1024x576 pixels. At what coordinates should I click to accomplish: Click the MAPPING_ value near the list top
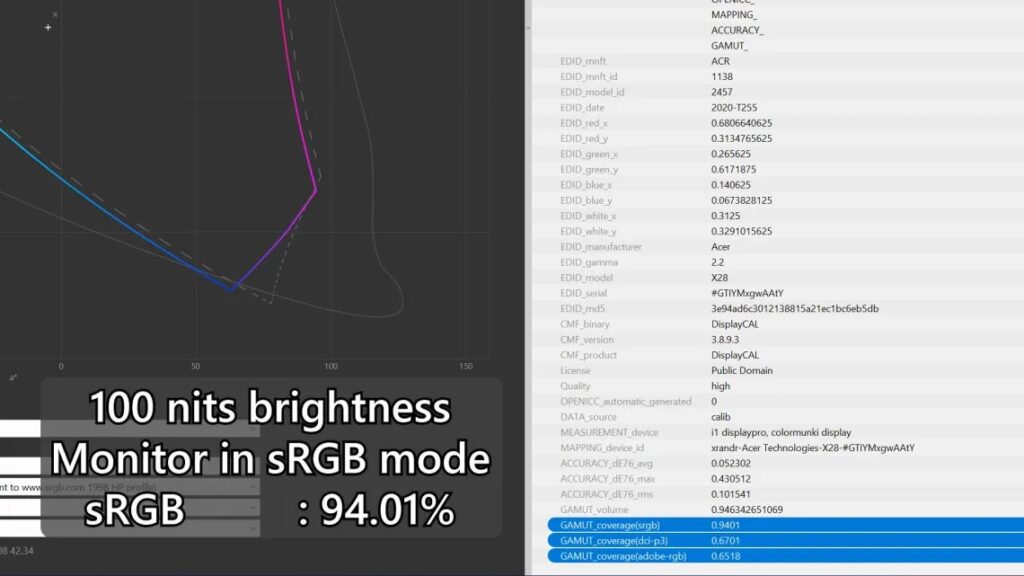[x=733, y=14]
